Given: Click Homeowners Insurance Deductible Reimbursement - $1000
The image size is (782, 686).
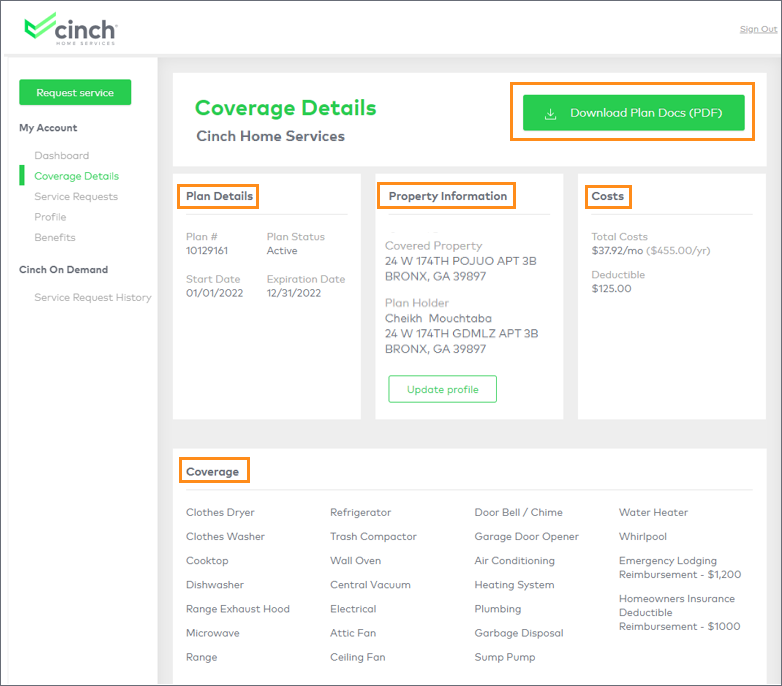Looking at the screenshot, I should 679,612.
